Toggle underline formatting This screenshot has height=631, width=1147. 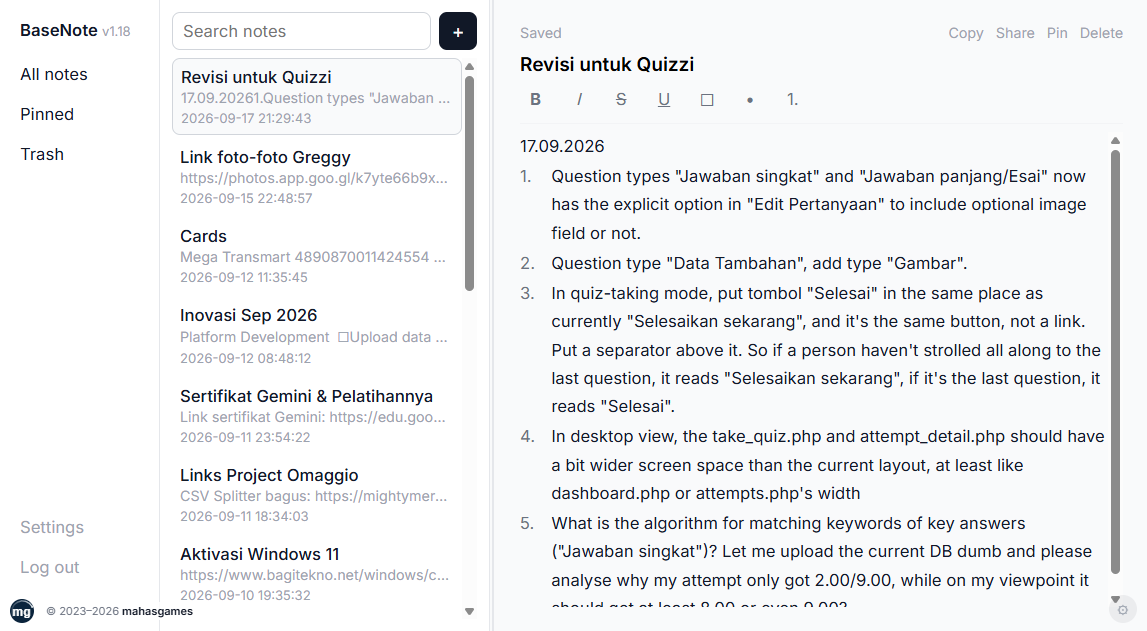coord(663,99)
